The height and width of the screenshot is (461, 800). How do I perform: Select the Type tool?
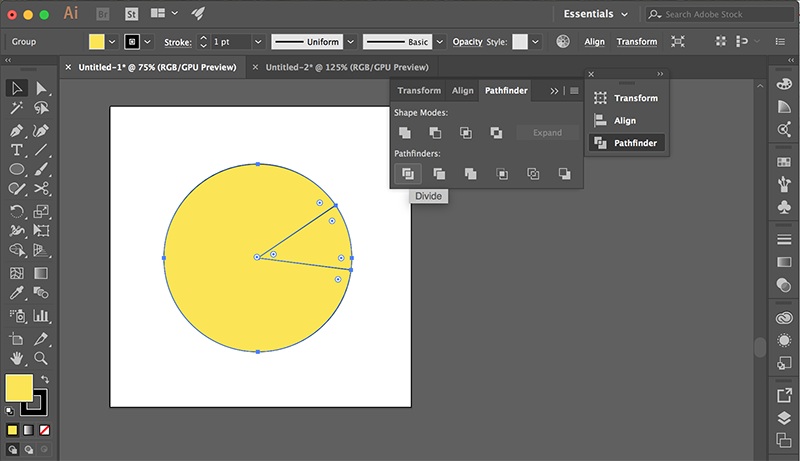(x=16, y=150)
